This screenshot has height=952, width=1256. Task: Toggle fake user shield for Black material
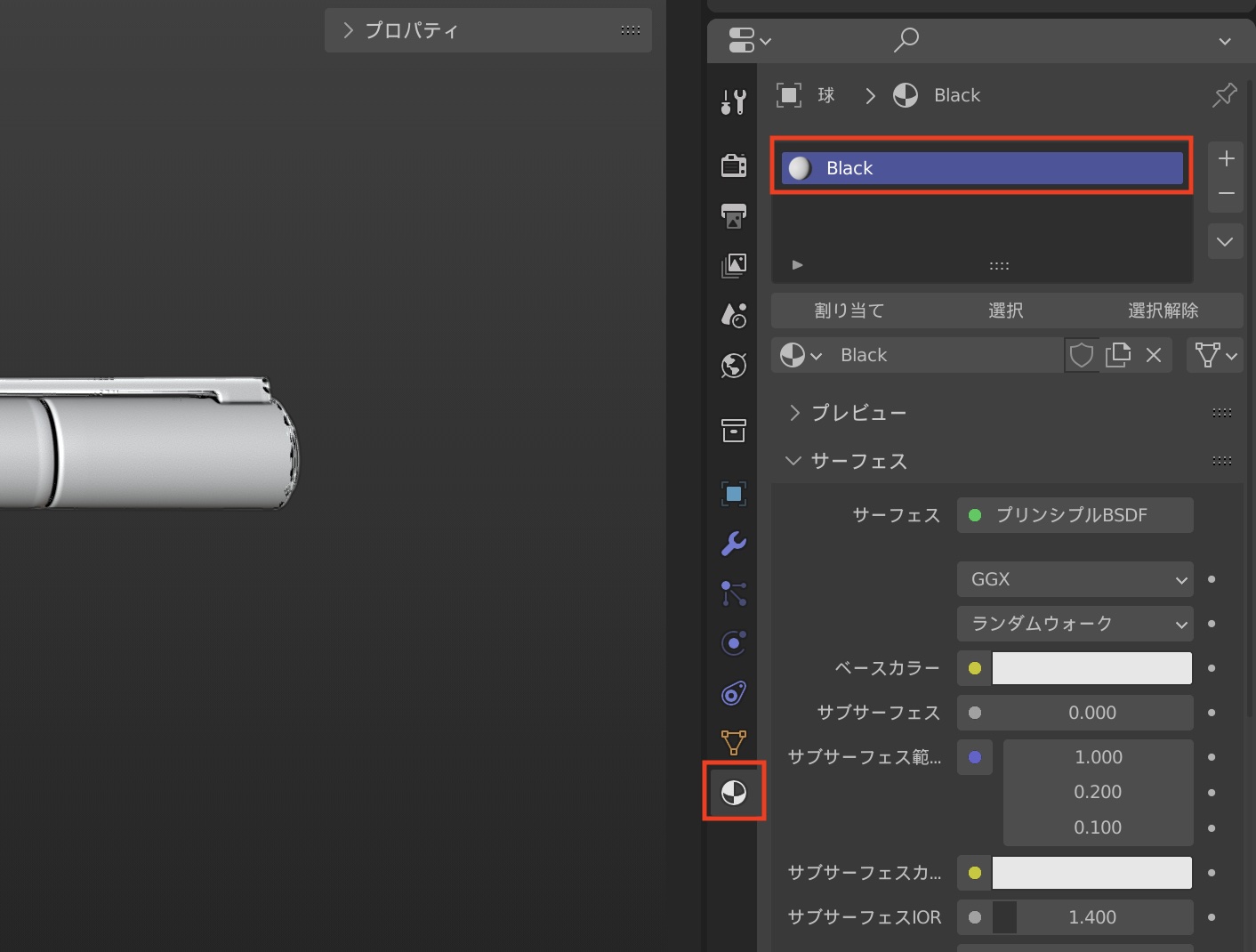(1081, 355)
